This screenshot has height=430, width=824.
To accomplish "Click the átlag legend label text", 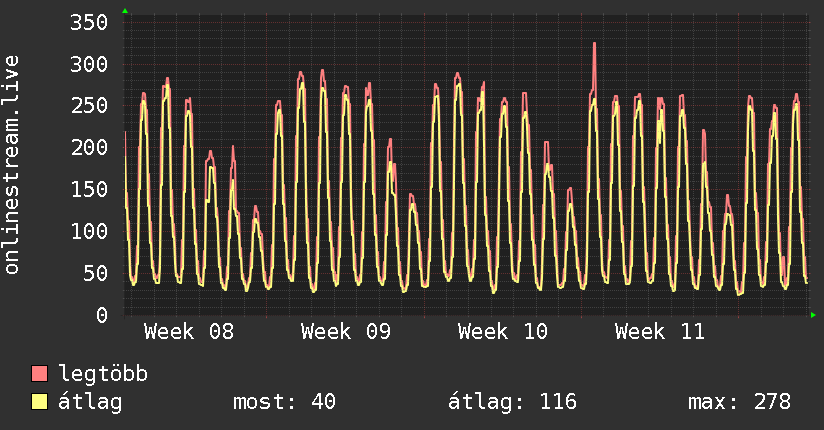I will 90,402.
